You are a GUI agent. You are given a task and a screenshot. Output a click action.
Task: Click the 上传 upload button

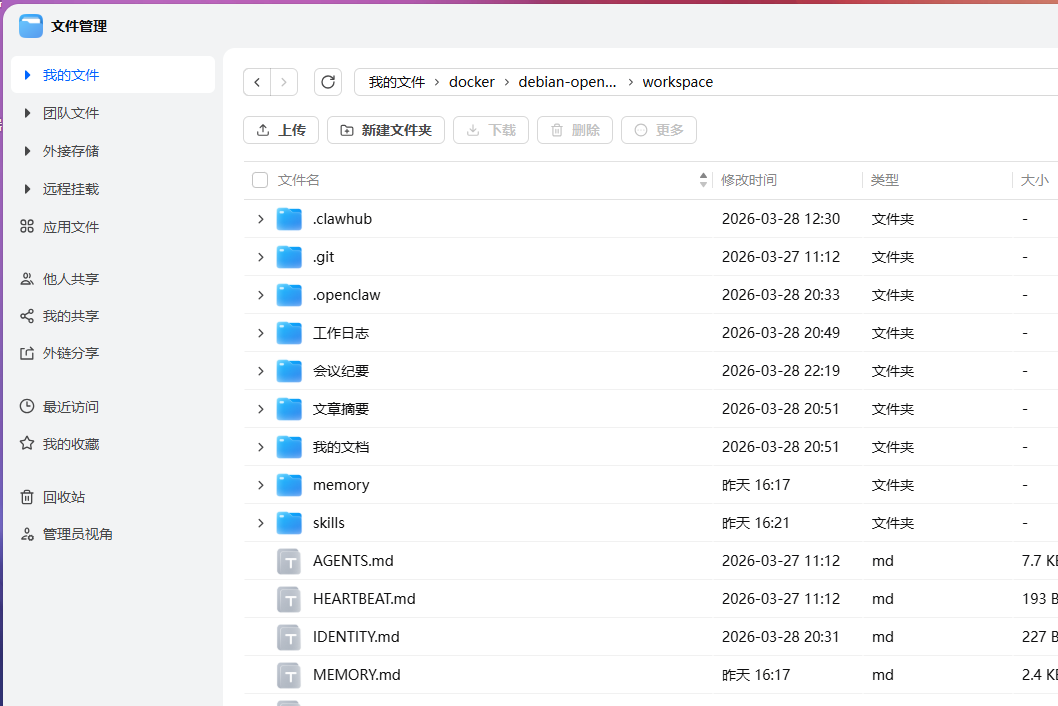[x=281, y=130]
